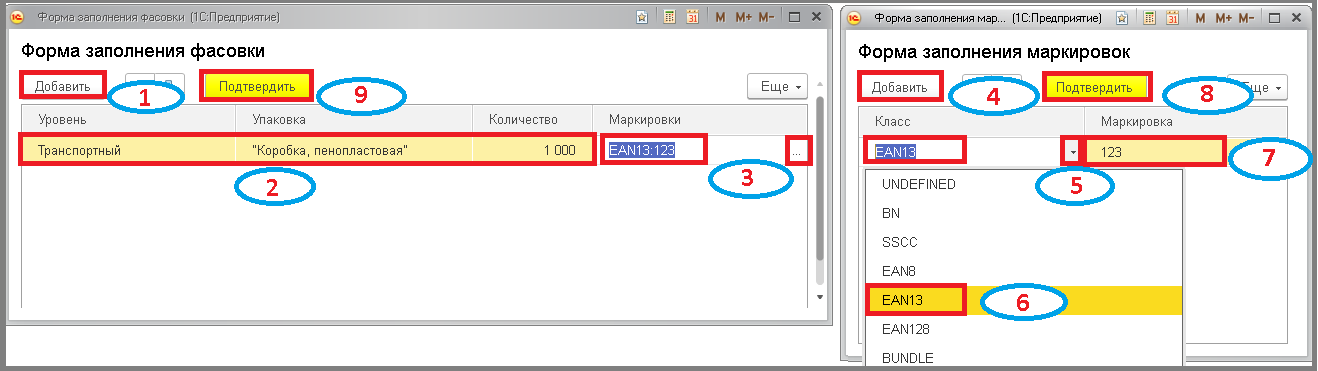Expand the Класс dropdown arrow
Viewport: 1318px width, 371px height.
pos(1072,152)
